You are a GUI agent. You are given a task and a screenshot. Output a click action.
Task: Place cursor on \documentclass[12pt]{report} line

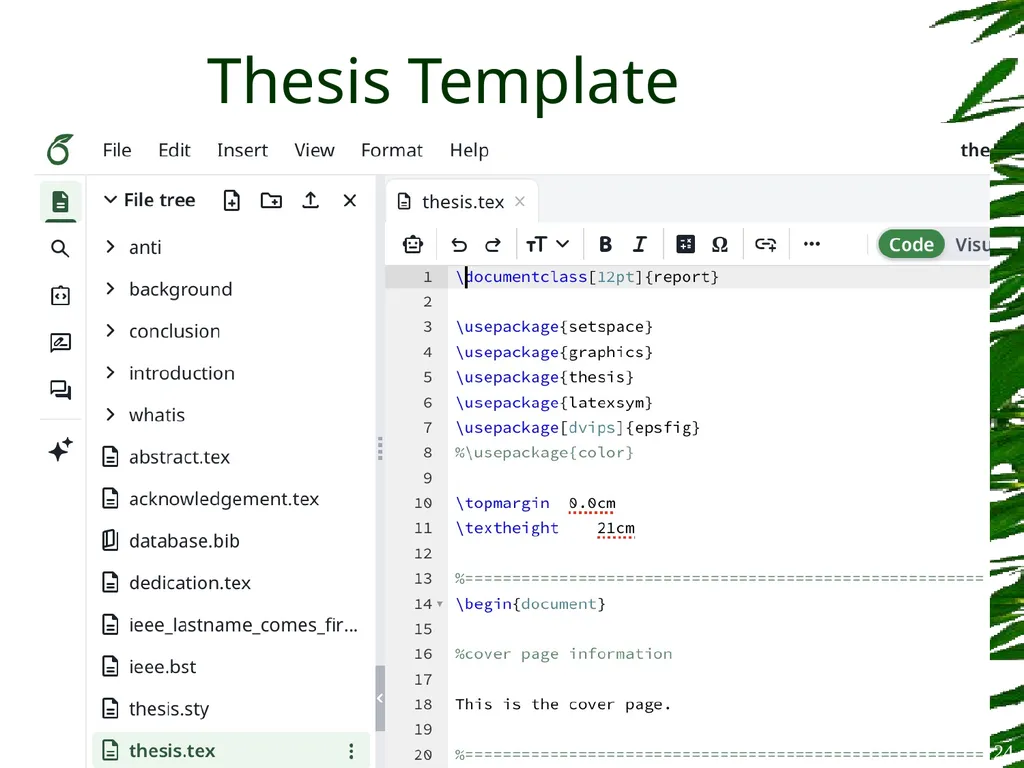pos(587,276)
